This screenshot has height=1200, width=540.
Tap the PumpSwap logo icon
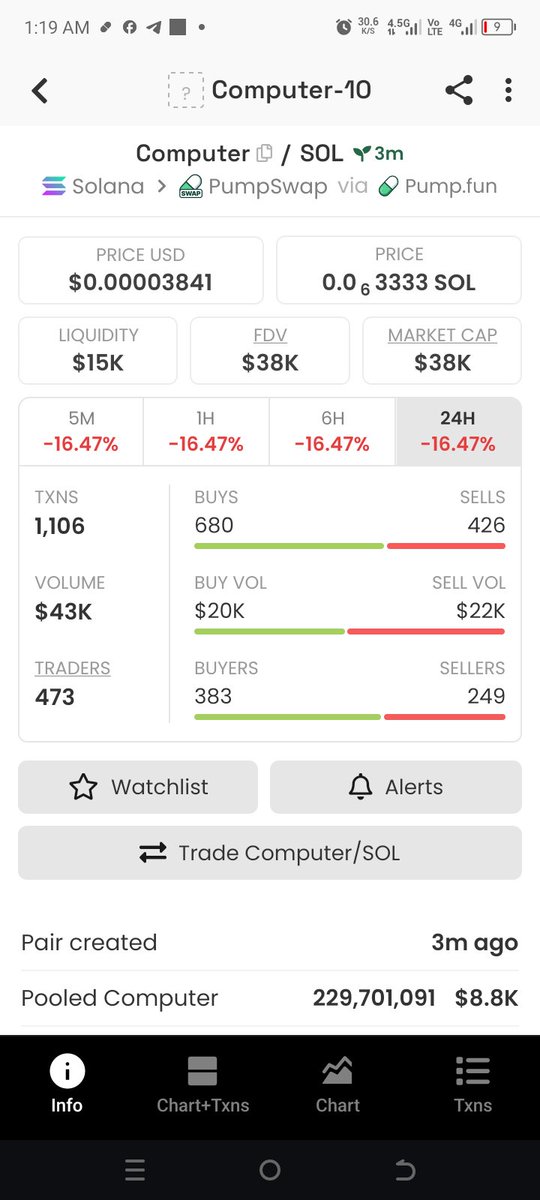(191, 186)
